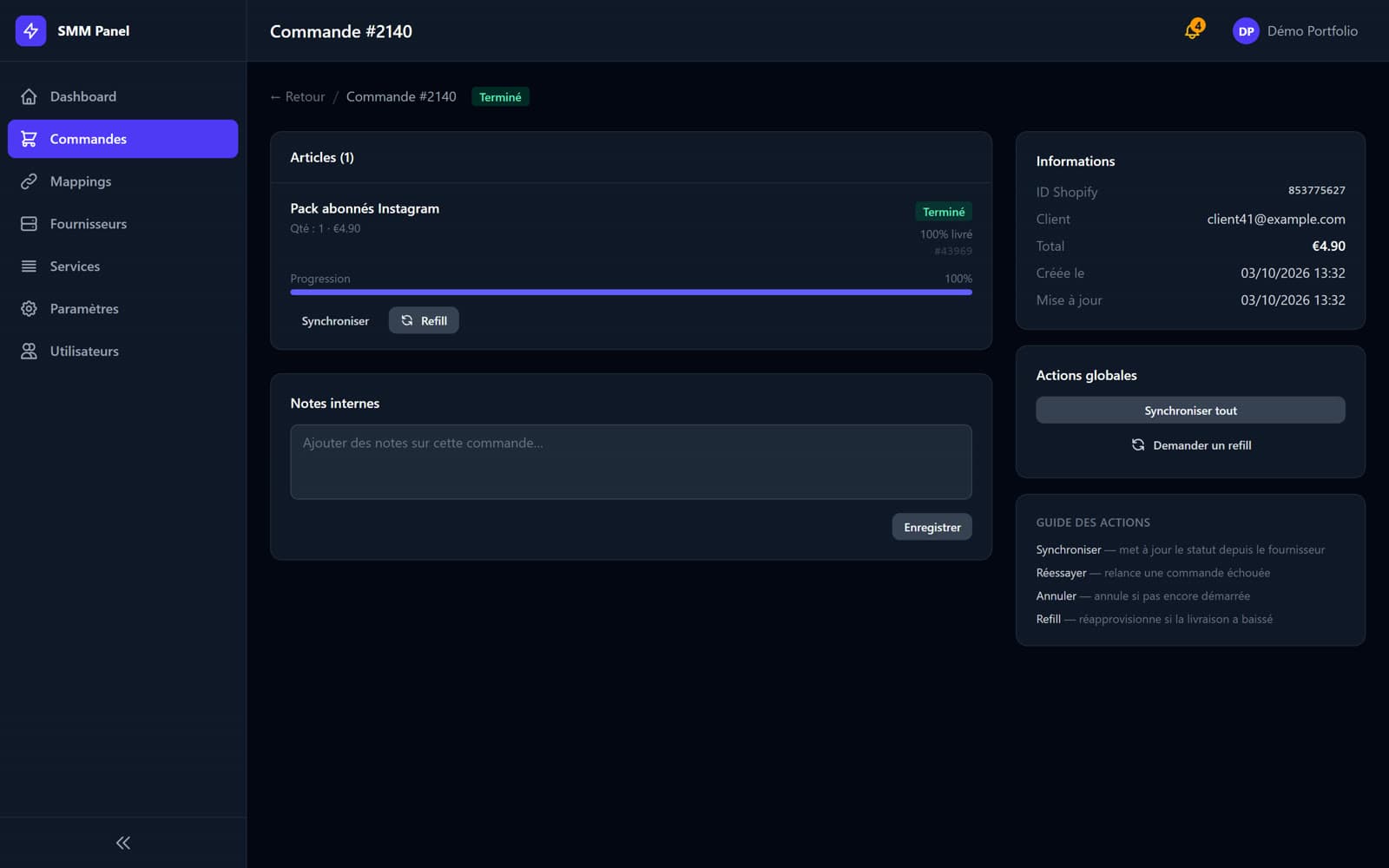Select Commandes menu item
The image size is (1389, 868).
122,139
